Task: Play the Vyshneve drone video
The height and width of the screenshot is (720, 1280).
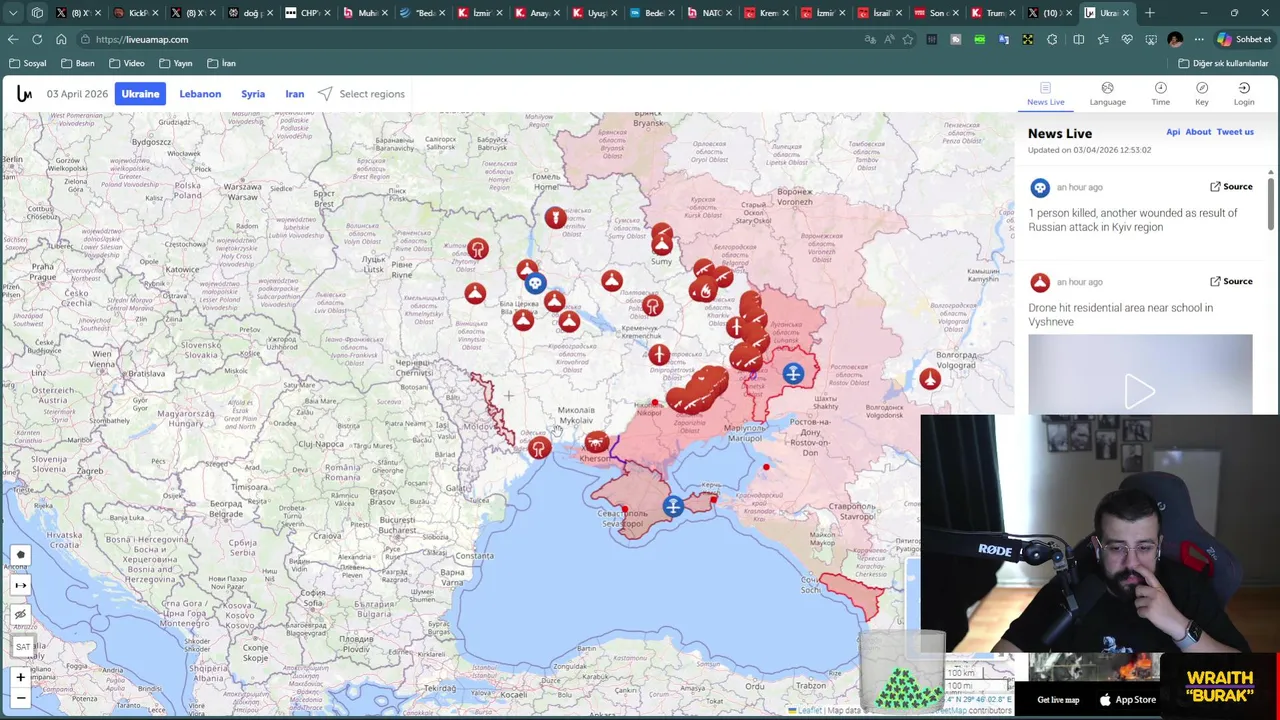Action: [1140, 390]
